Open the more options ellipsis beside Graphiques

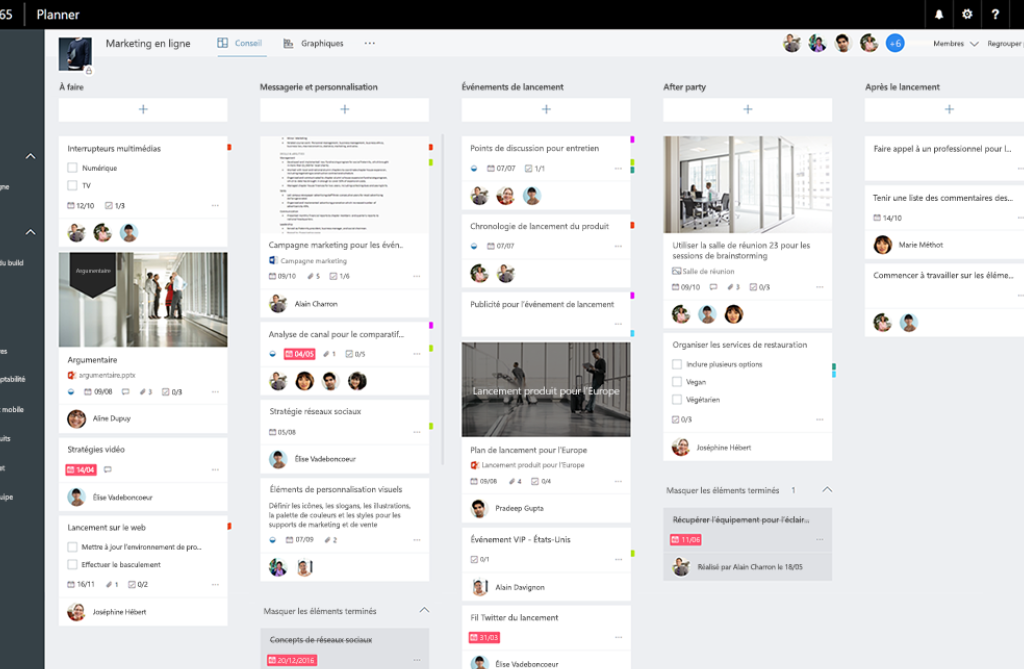370,43
